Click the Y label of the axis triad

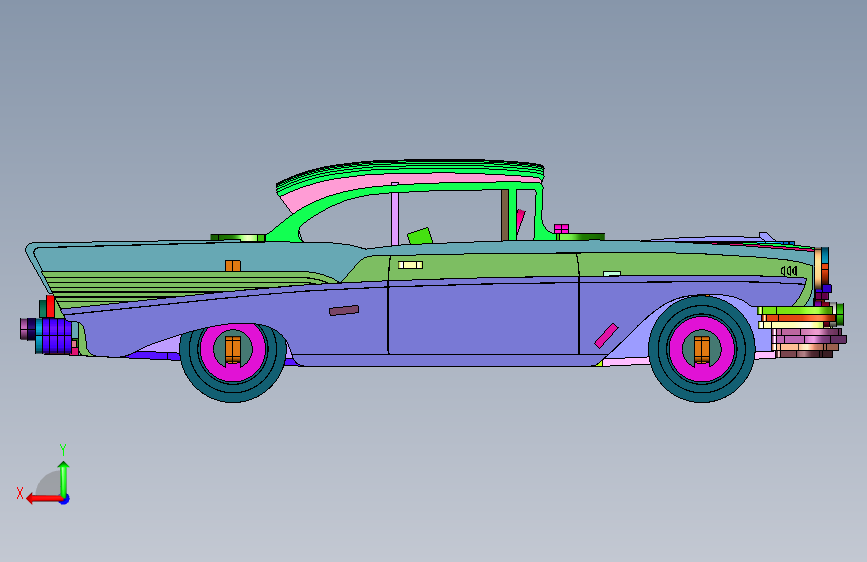click(x=63, y=450)
